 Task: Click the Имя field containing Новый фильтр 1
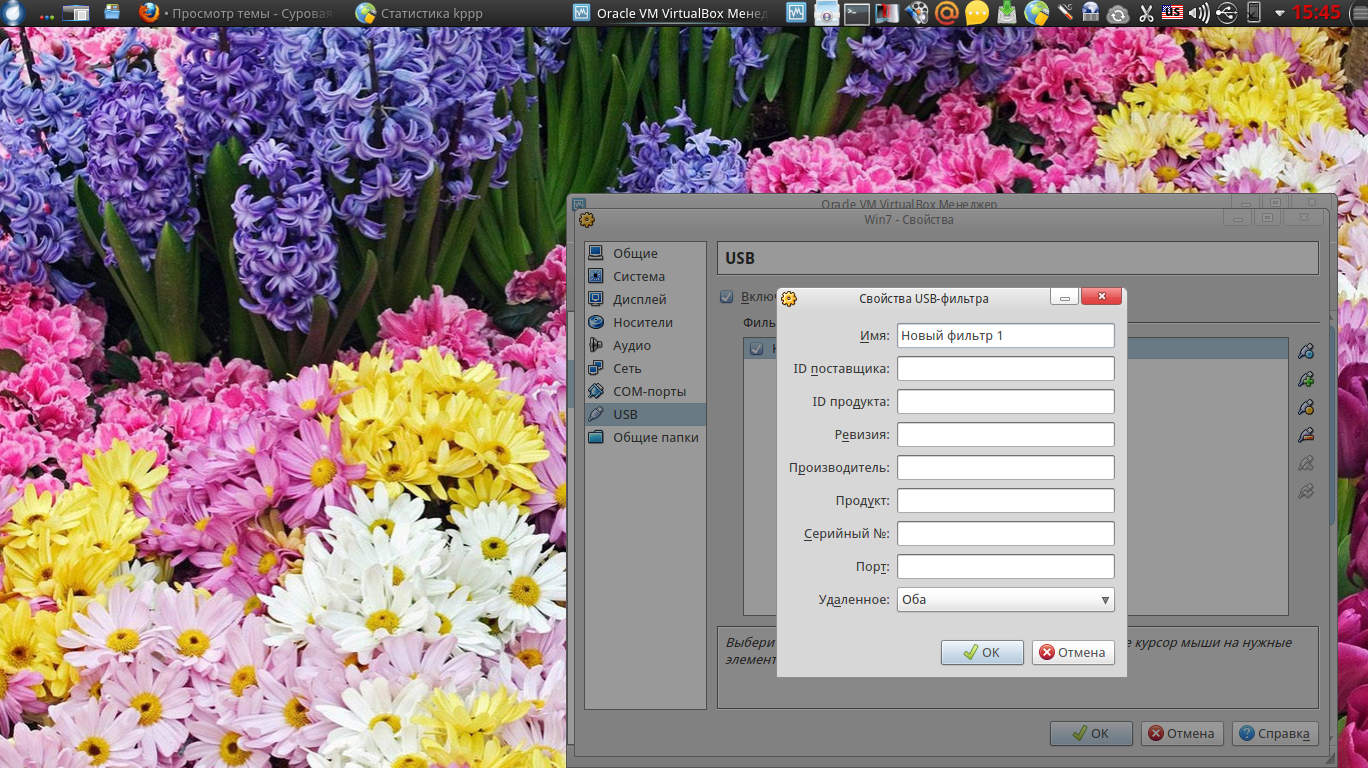(1005, 336)
